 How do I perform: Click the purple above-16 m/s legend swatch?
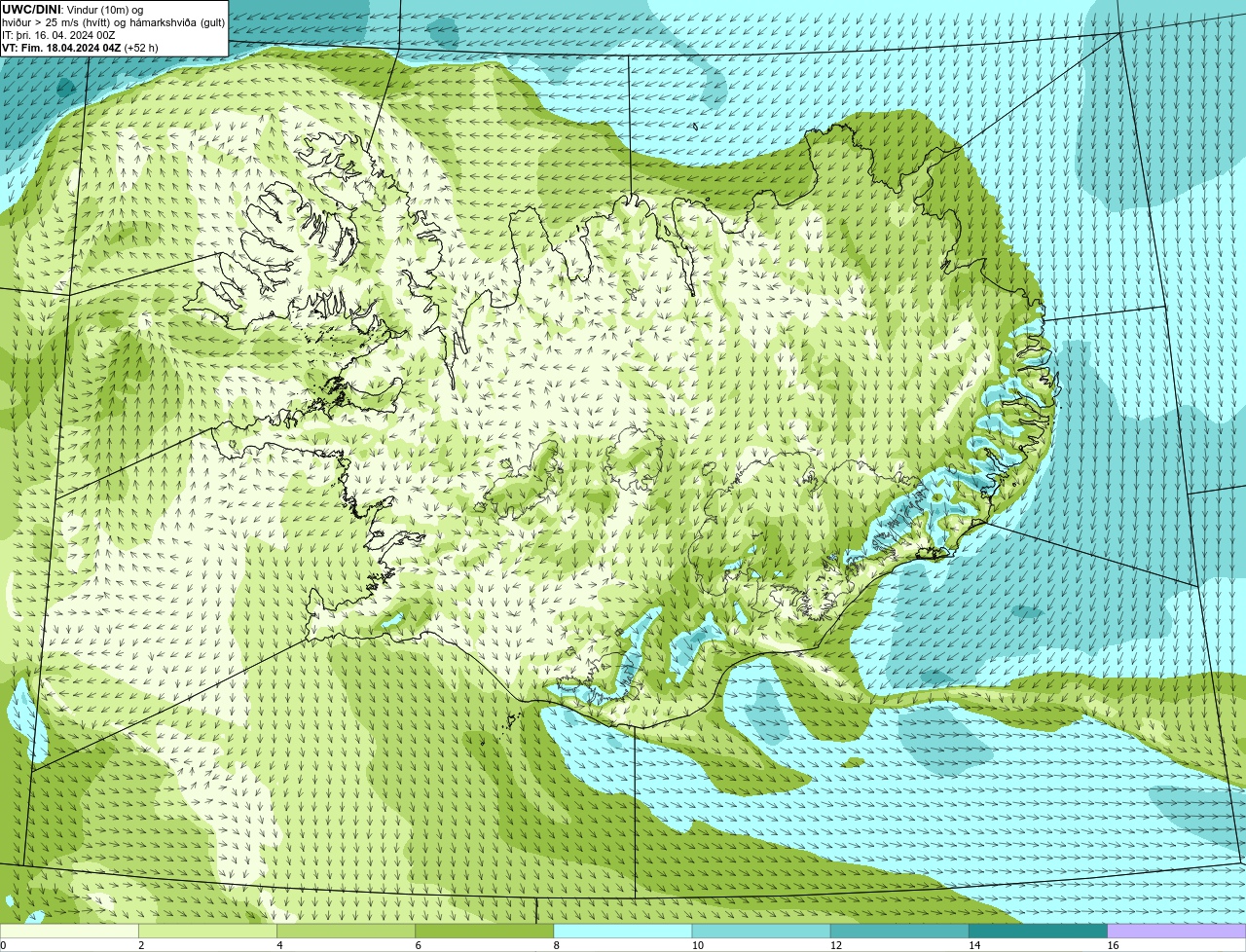1177,931
